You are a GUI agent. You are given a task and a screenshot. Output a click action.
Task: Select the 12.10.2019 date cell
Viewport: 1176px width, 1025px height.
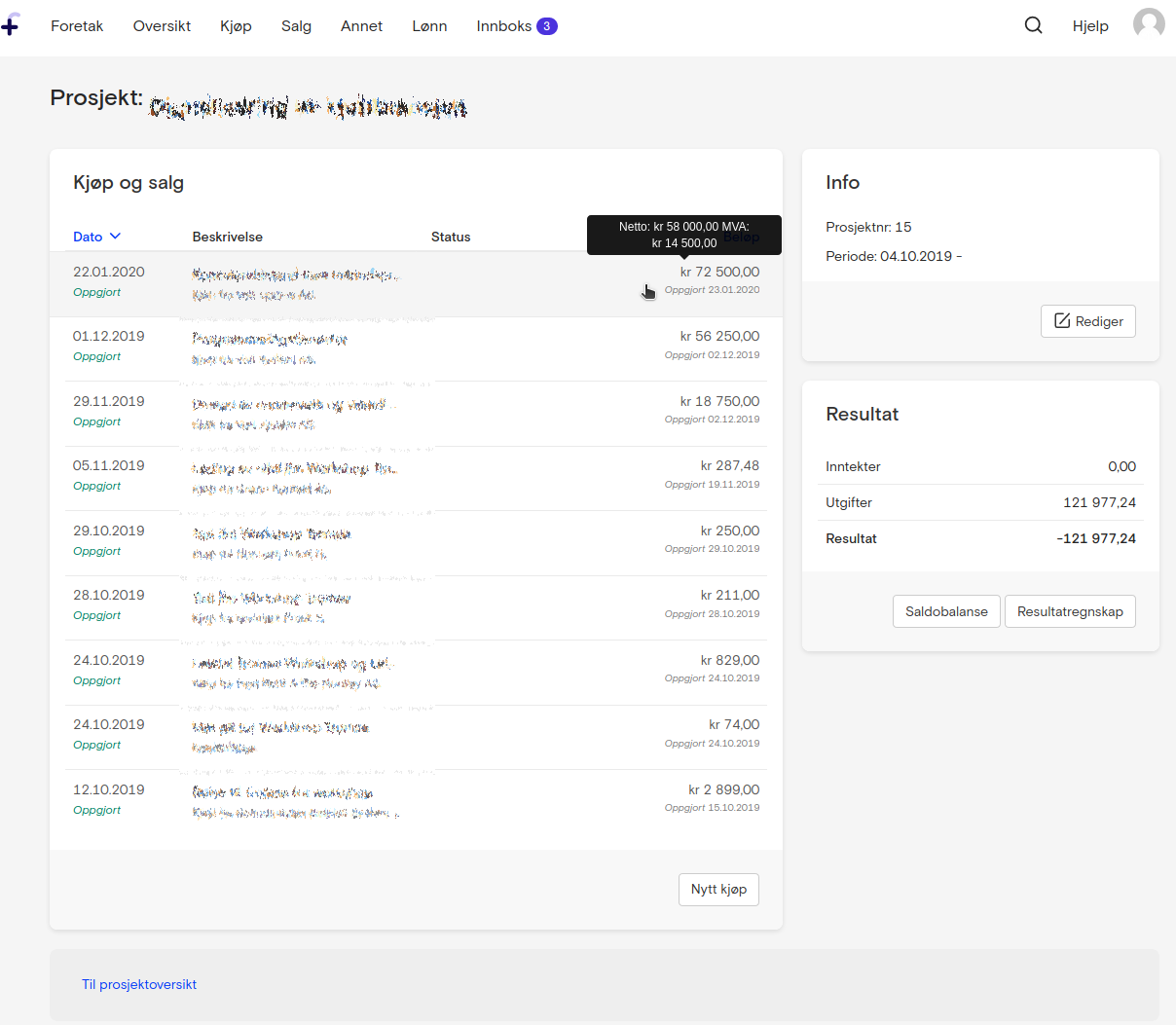(109, 789)
